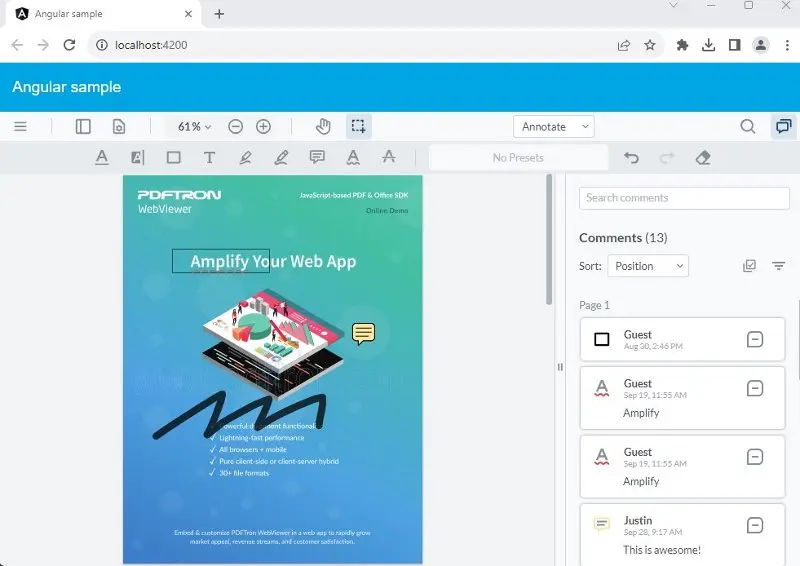View site information icon
The height and width of the screenshot is (566, 800).
click(102, 45)
